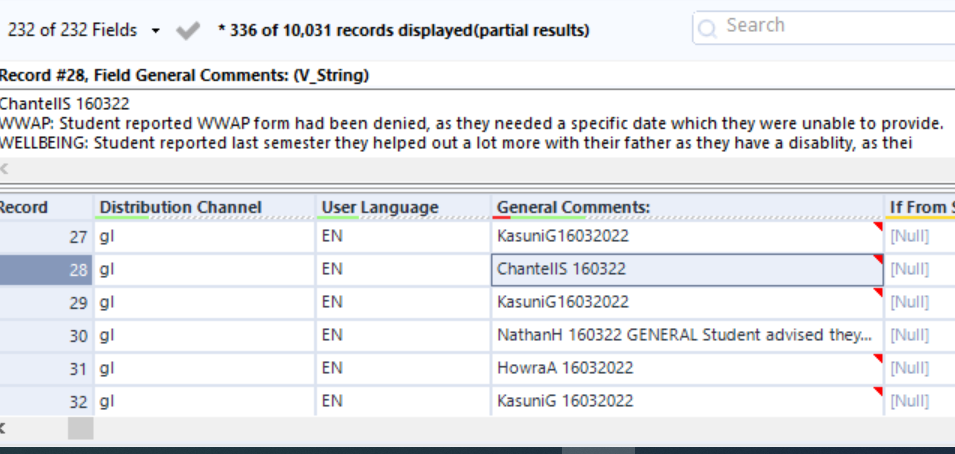Screen dimensions: 955x454
Task: Click the red corner marker on ChantellS cell
Action: click(878, 260)
